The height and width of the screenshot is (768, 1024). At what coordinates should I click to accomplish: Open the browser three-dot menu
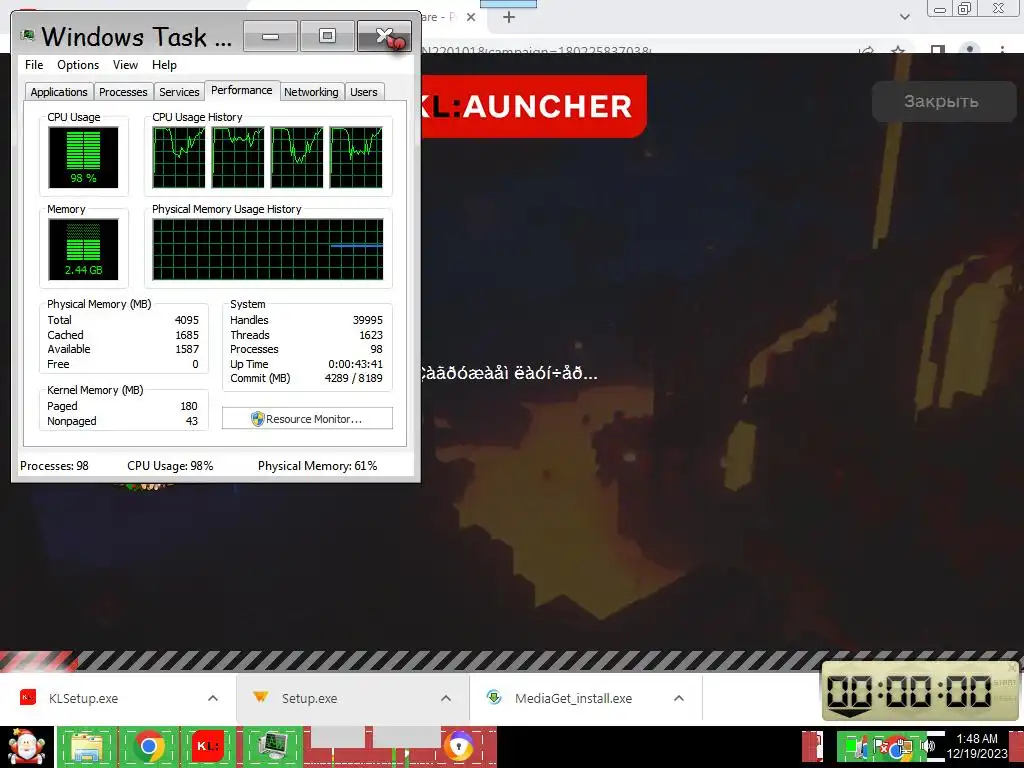(1002, 50)
